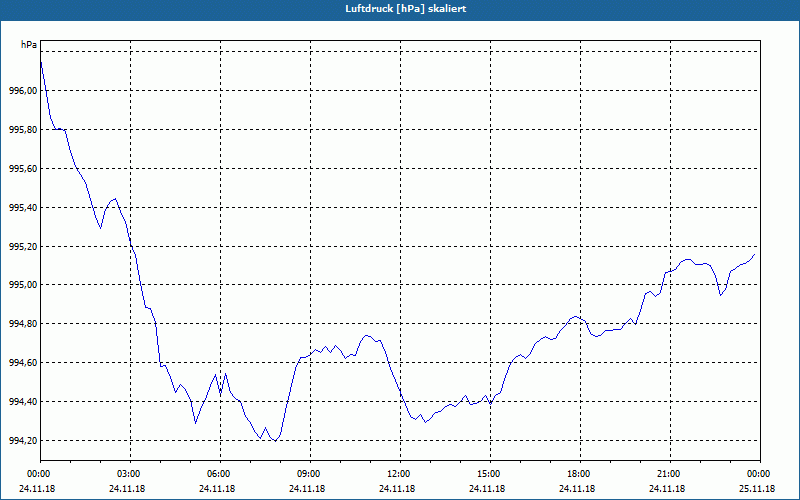800x500 pixels.
Task: Select the y-axis value '995,00'
Action: pos(23,285)
